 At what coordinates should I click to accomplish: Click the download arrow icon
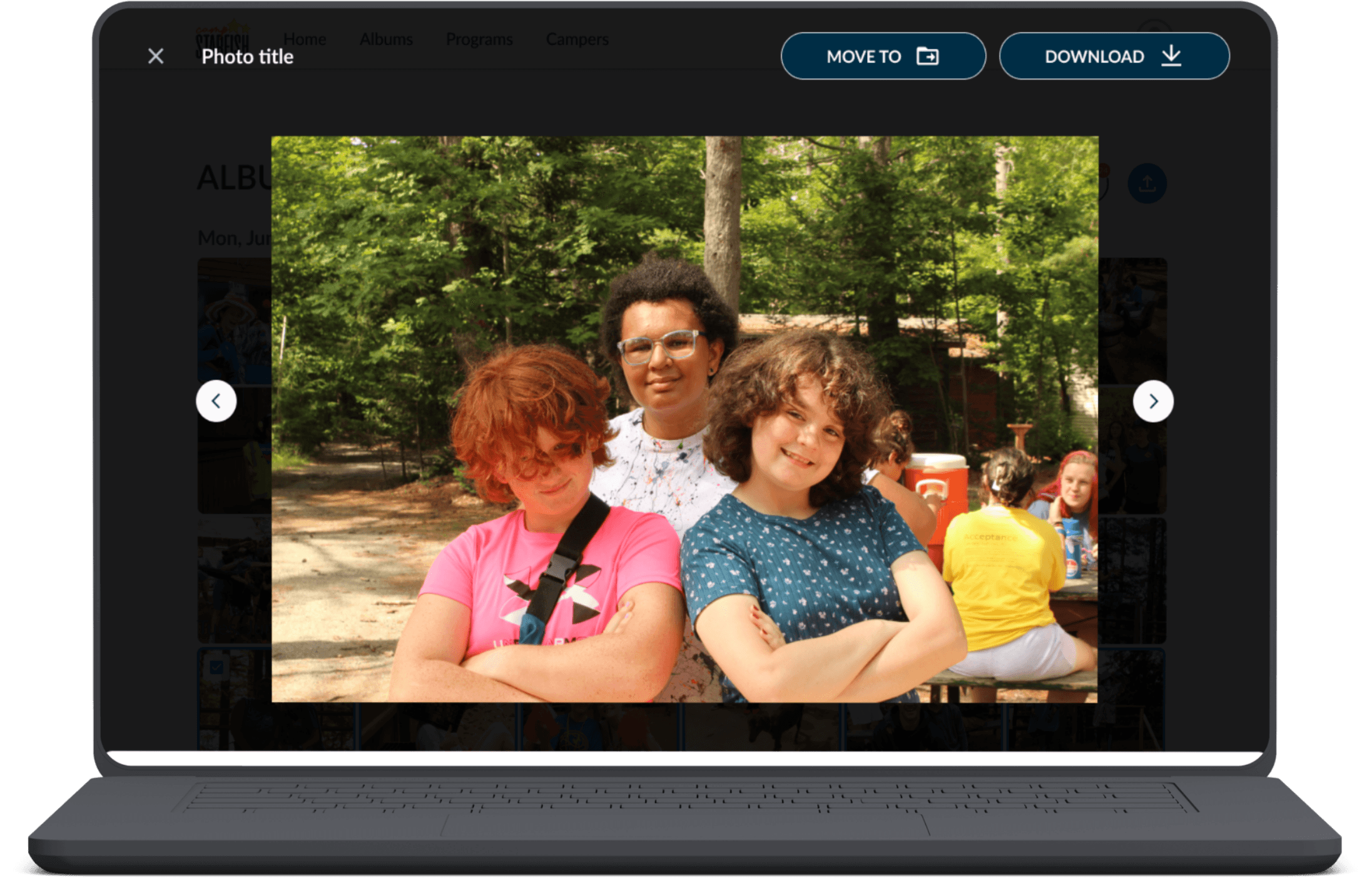click(1171, 56)
